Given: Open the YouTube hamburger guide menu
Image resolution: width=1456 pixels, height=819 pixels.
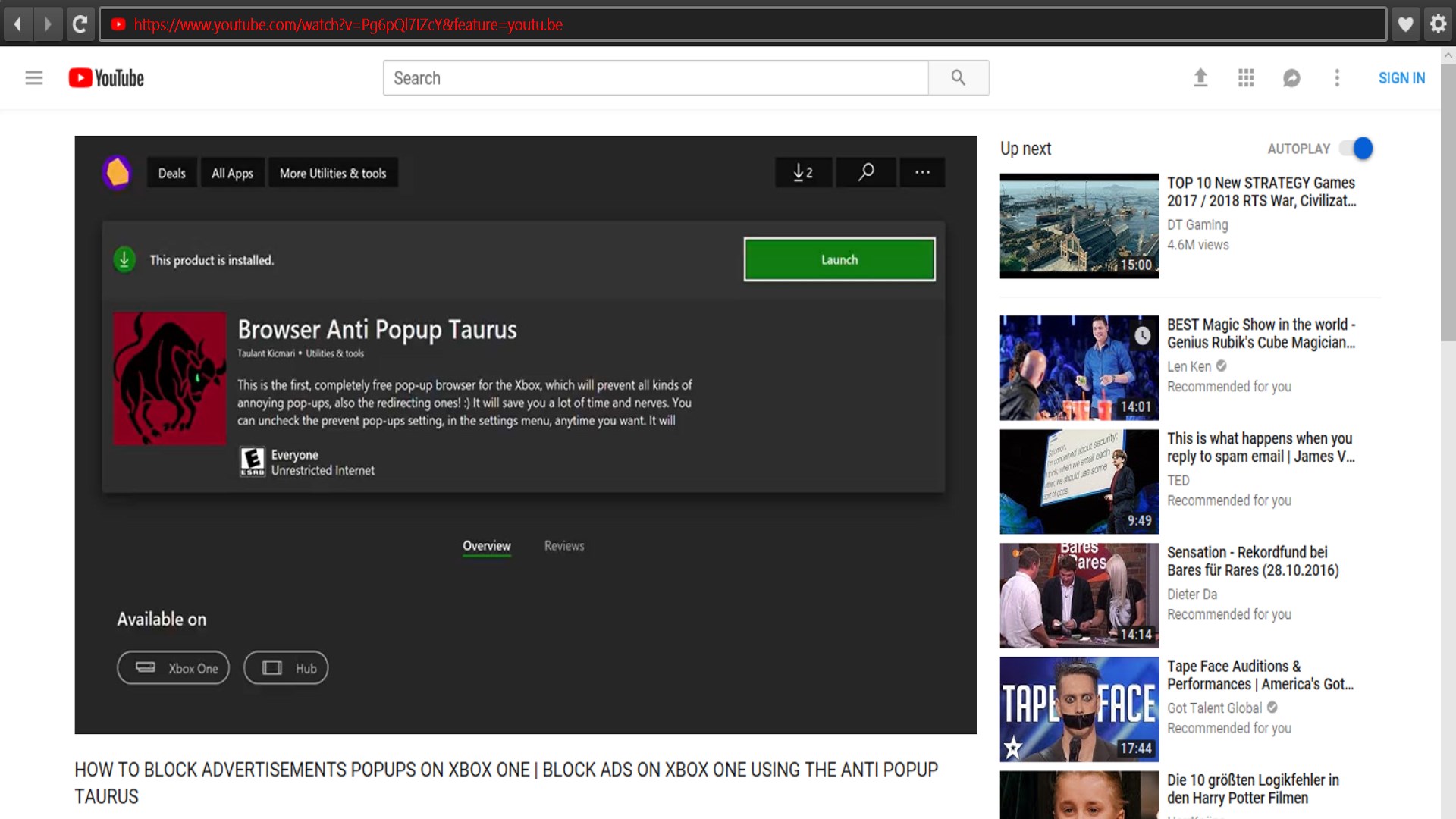Looking at the screenshot, I should click(x=34, y=77).
